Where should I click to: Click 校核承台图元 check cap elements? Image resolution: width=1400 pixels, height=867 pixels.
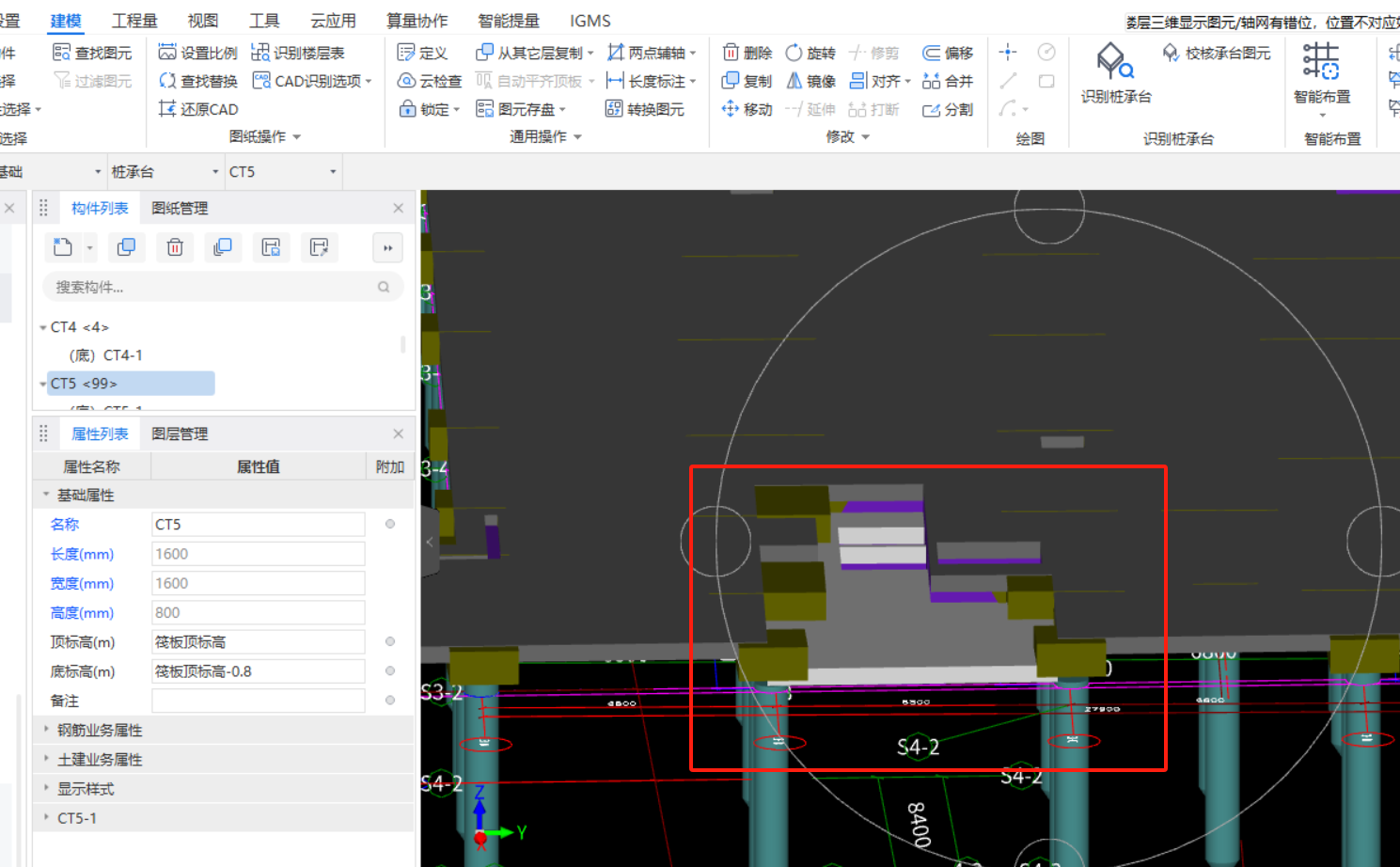1217,53
